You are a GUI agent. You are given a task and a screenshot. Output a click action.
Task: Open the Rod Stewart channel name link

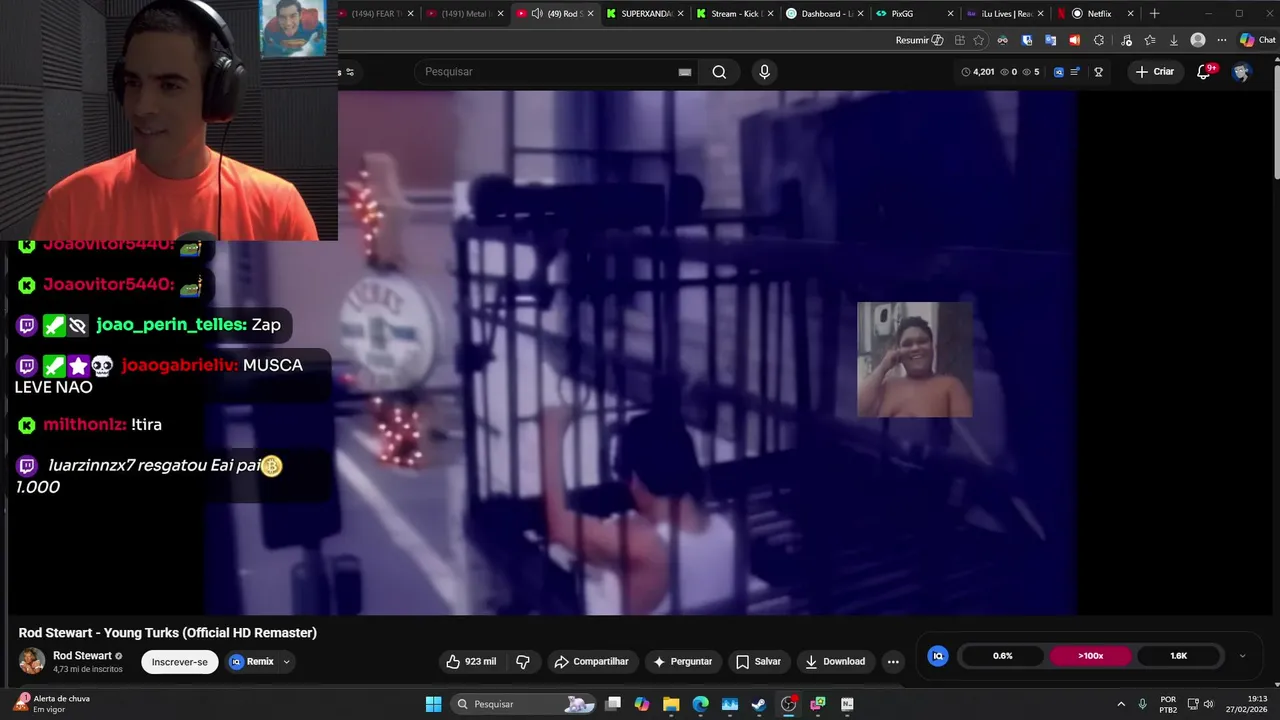click(x=82, y=656)
